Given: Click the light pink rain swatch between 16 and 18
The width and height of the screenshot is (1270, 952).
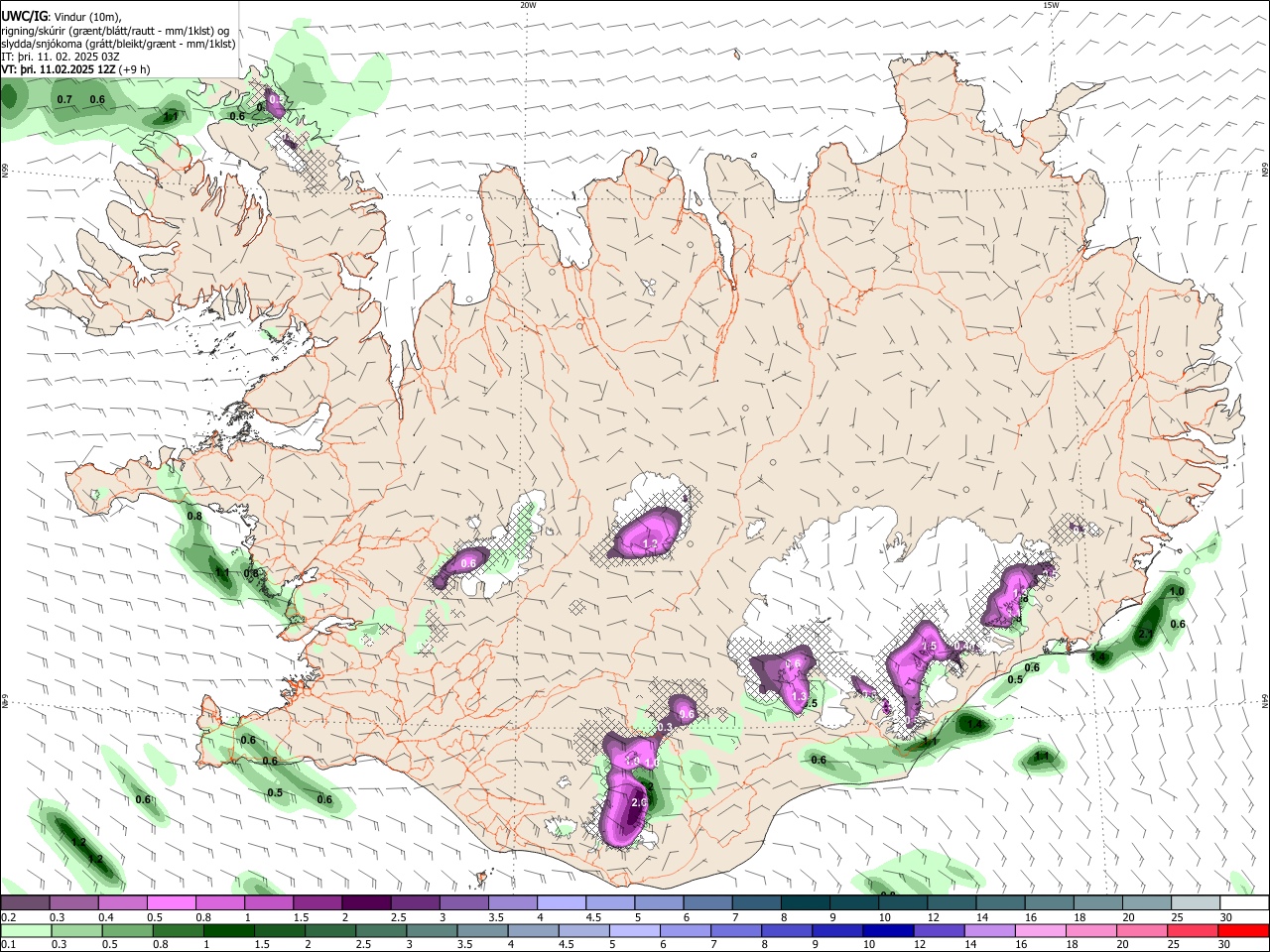Looking at the screenshot, I should pos(1040,930).
